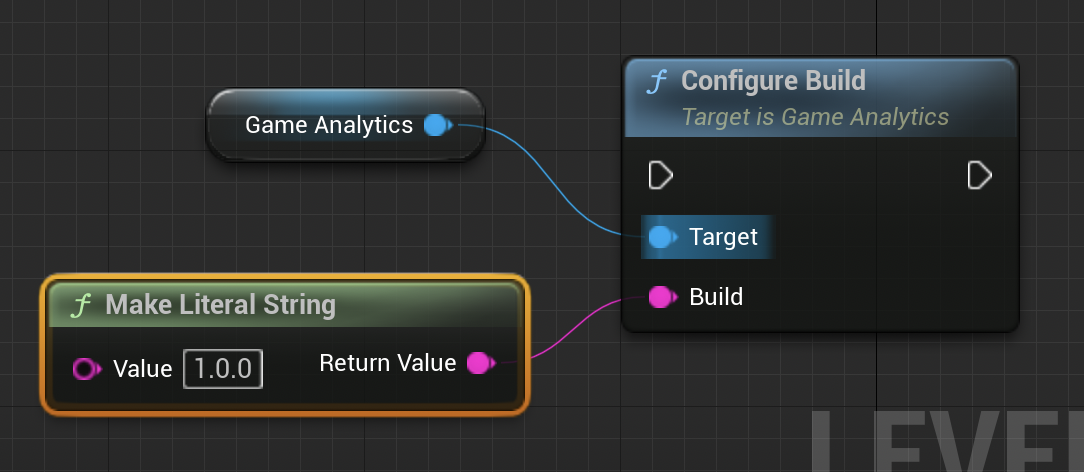The image size is (1084, 472).
Task: Click the Configure Build input execution pin
Action: pyautogui.click(x=660, y=176)
